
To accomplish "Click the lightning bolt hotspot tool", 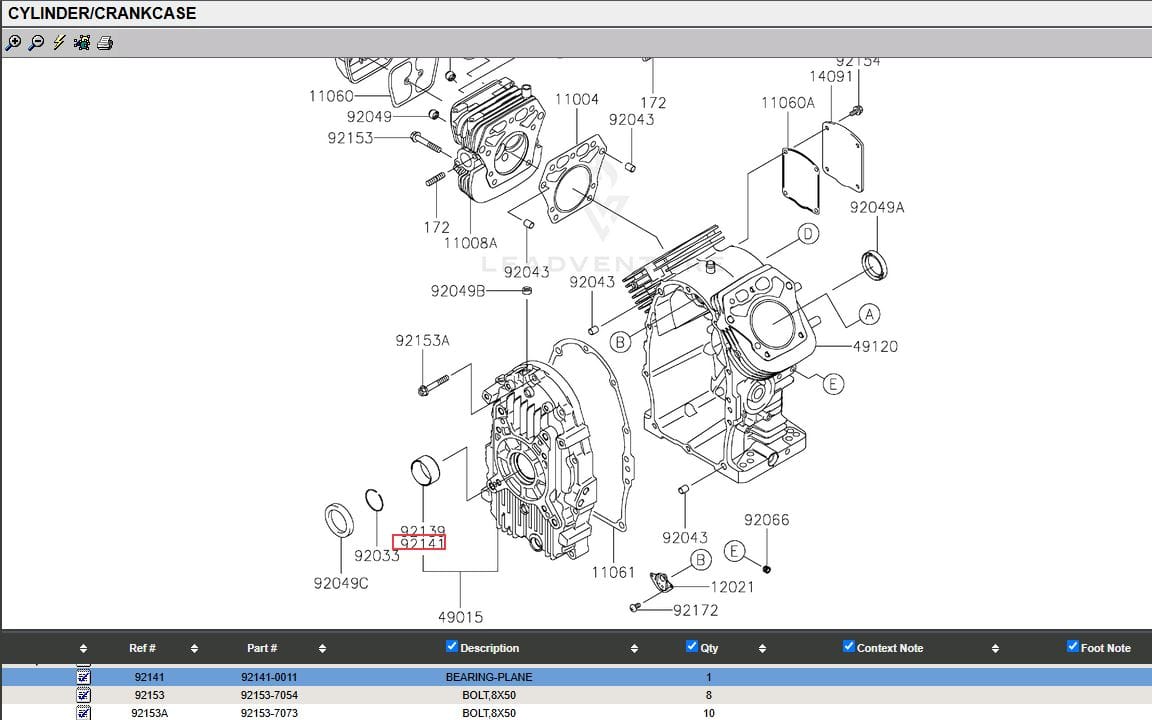I will 57,43.
